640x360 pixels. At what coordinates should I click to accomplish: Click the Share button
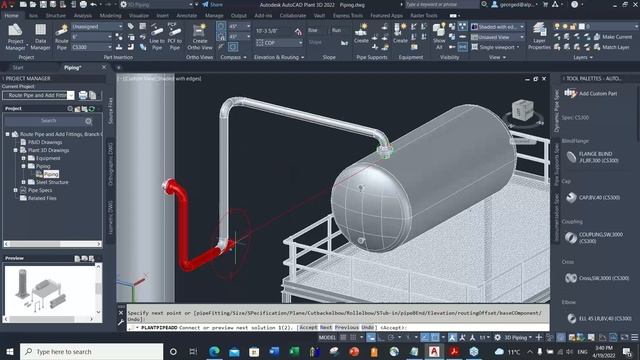click(213, 4)
